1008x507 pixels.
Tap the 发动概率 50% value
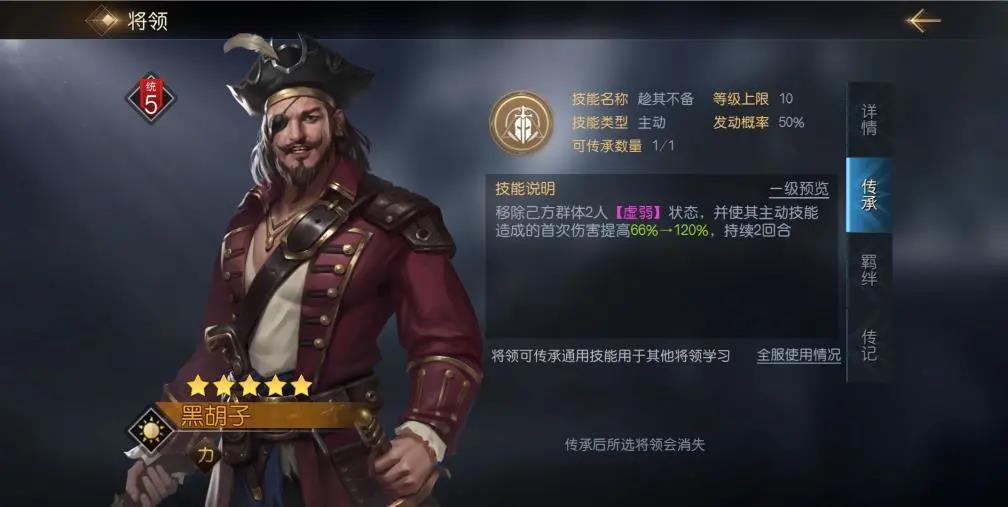click(791, 122)
